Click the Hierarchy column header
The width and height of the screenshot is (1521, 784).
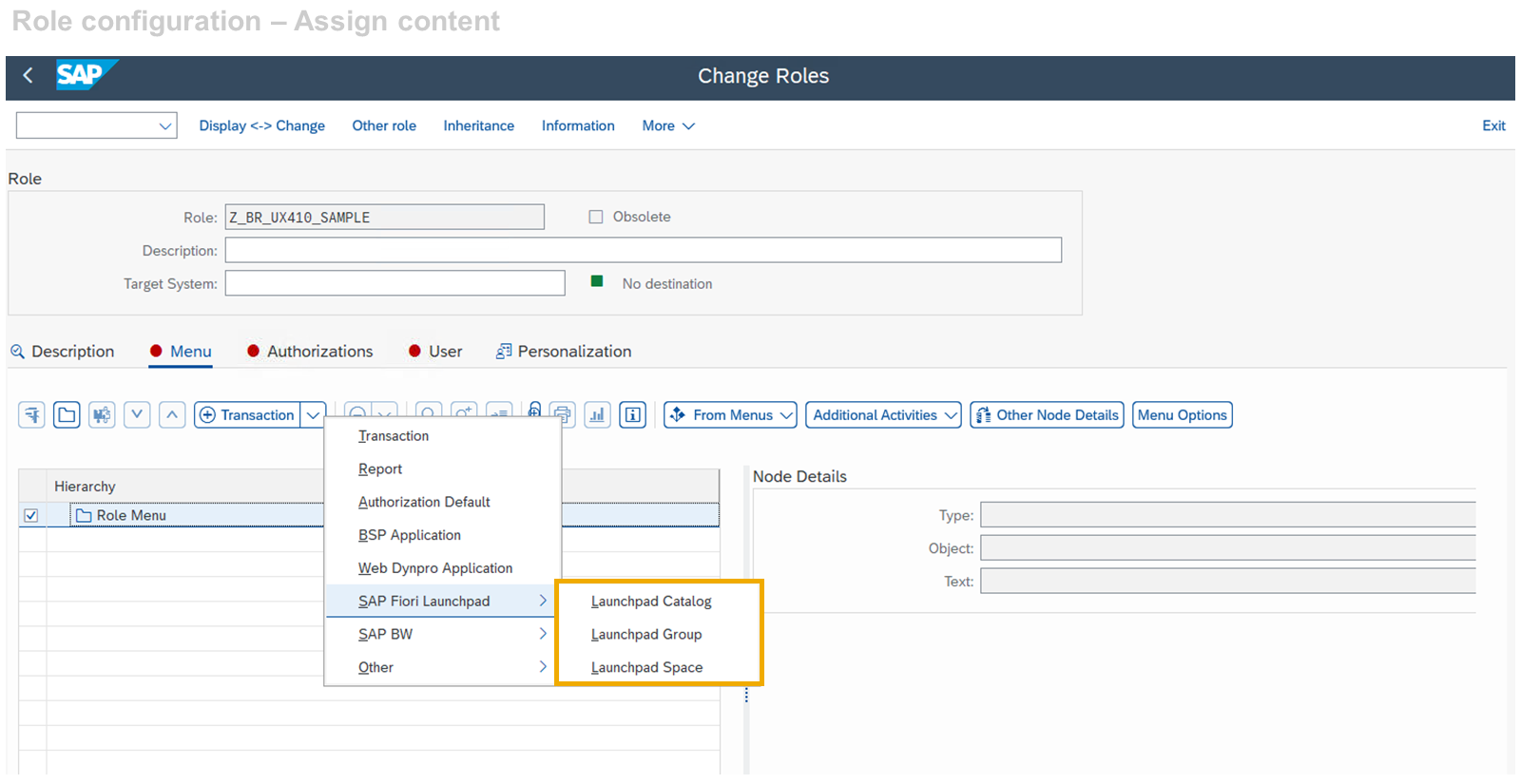[85, 487]
